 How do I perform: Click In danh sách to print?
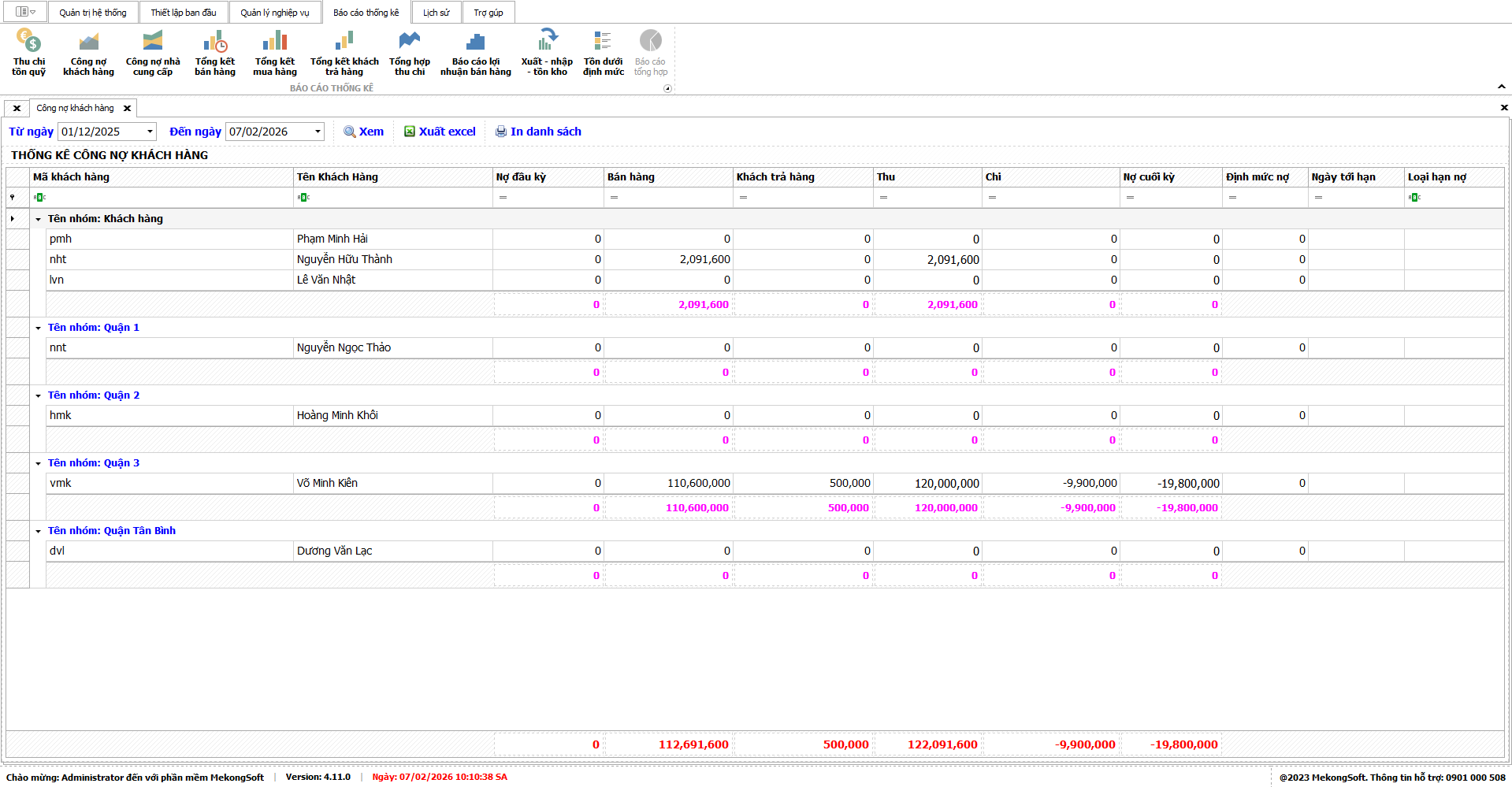pyautogui.click(x=538, y=132)
